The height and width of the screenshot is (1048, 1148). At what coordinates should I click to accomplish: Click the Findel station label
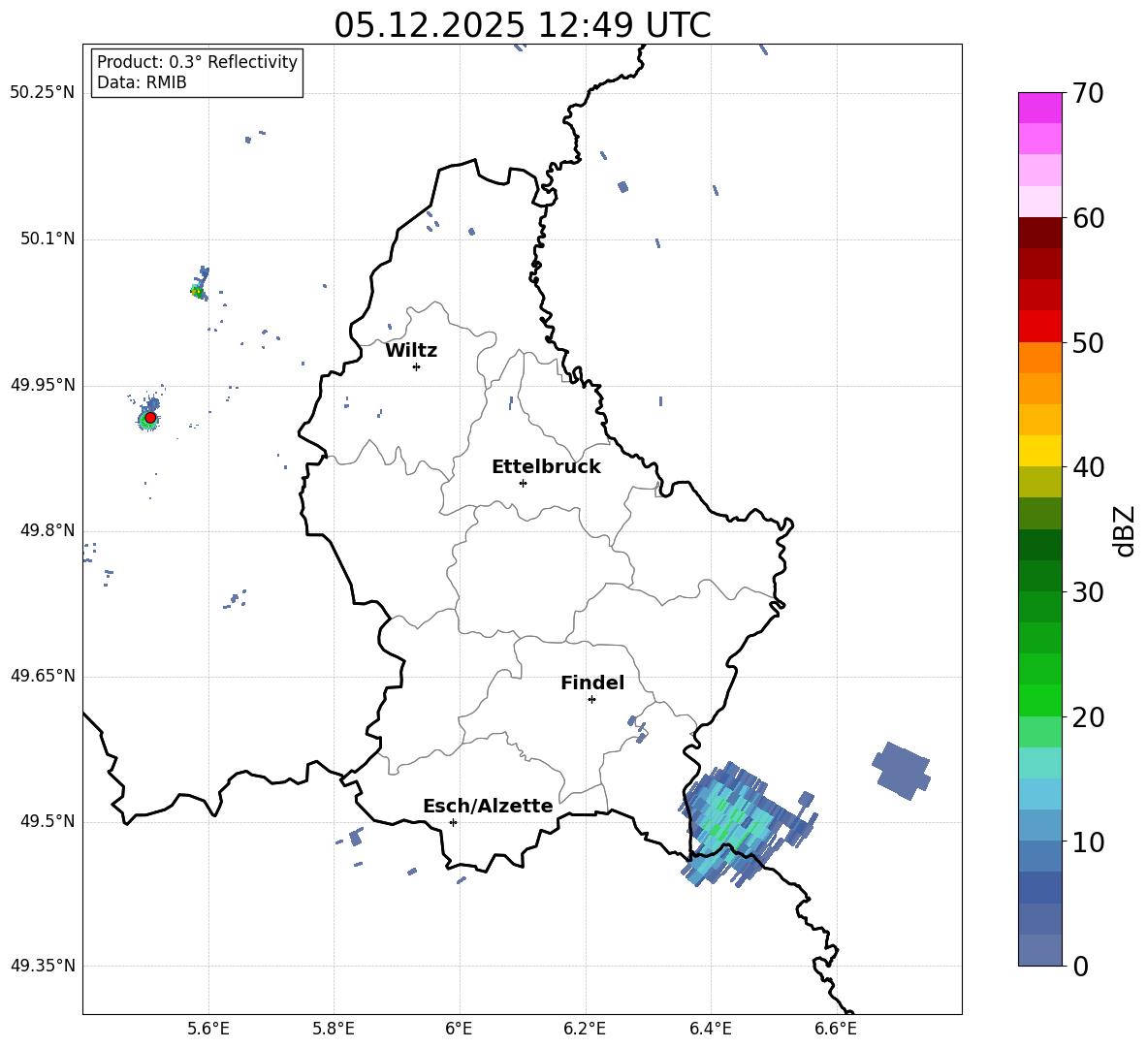[x=592, y=683]
